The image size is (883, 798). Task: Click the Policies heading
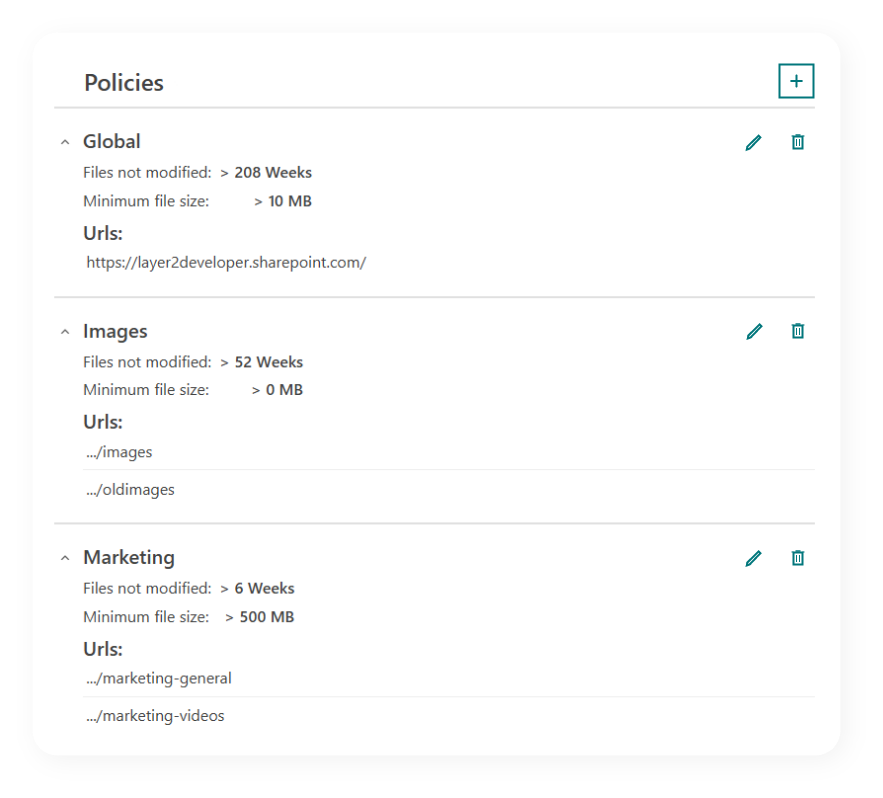(x=123, y=83)
